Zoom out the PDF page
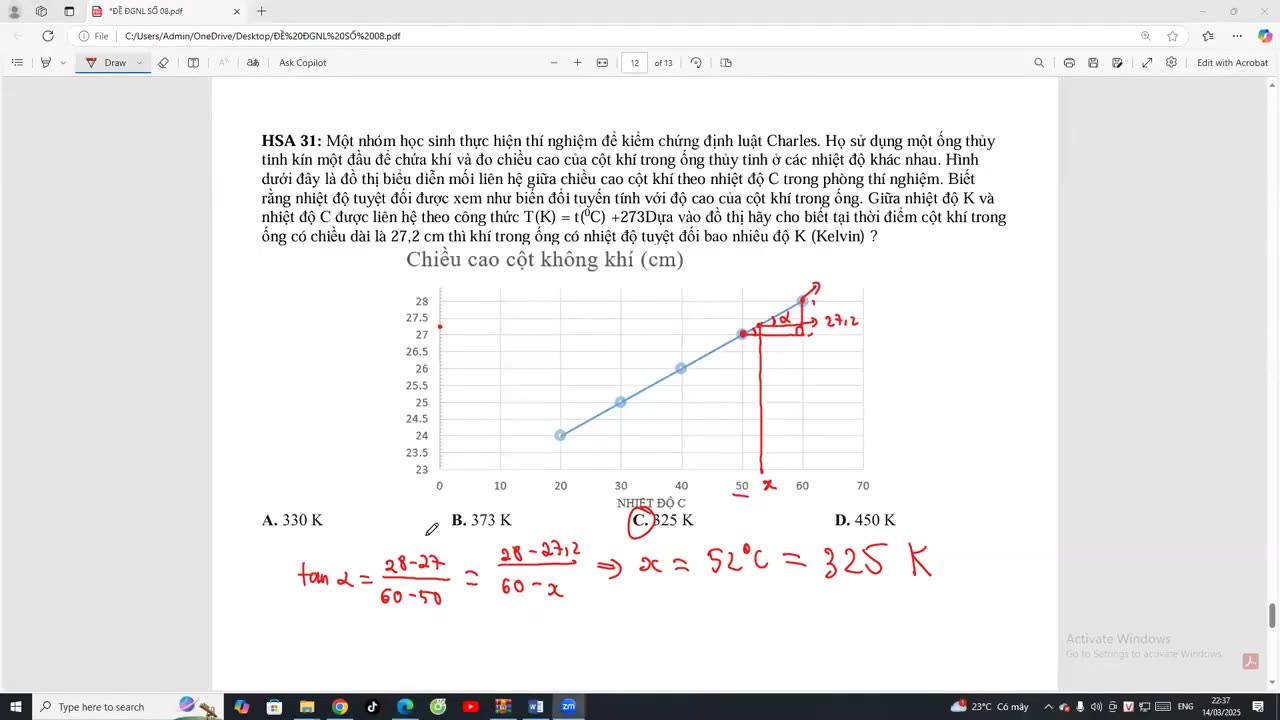The image size is (1280, 720). pos(554,62)
